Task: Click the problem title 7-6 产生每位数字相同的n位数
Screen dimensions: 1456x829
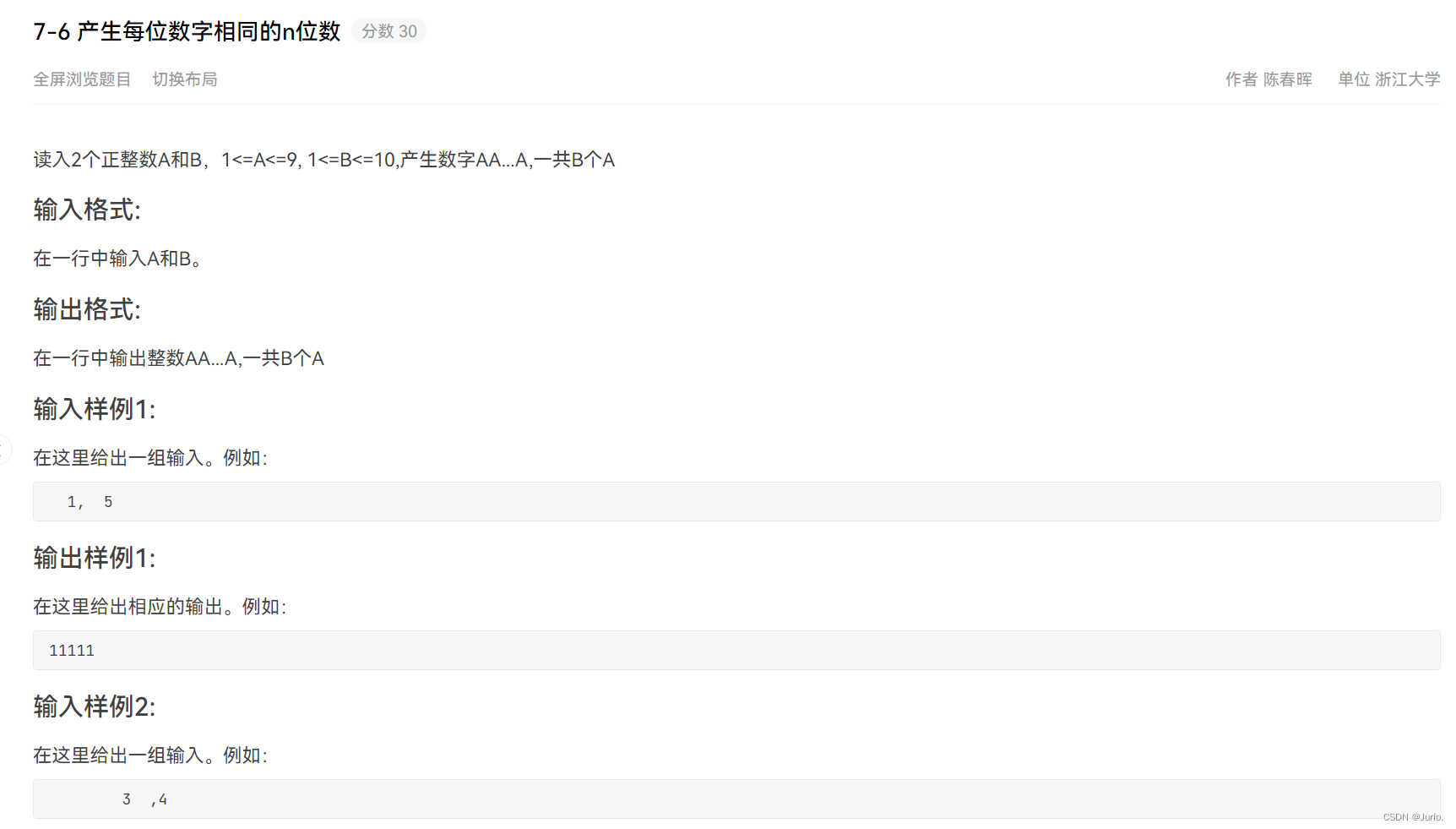Action: coord(187,31)
